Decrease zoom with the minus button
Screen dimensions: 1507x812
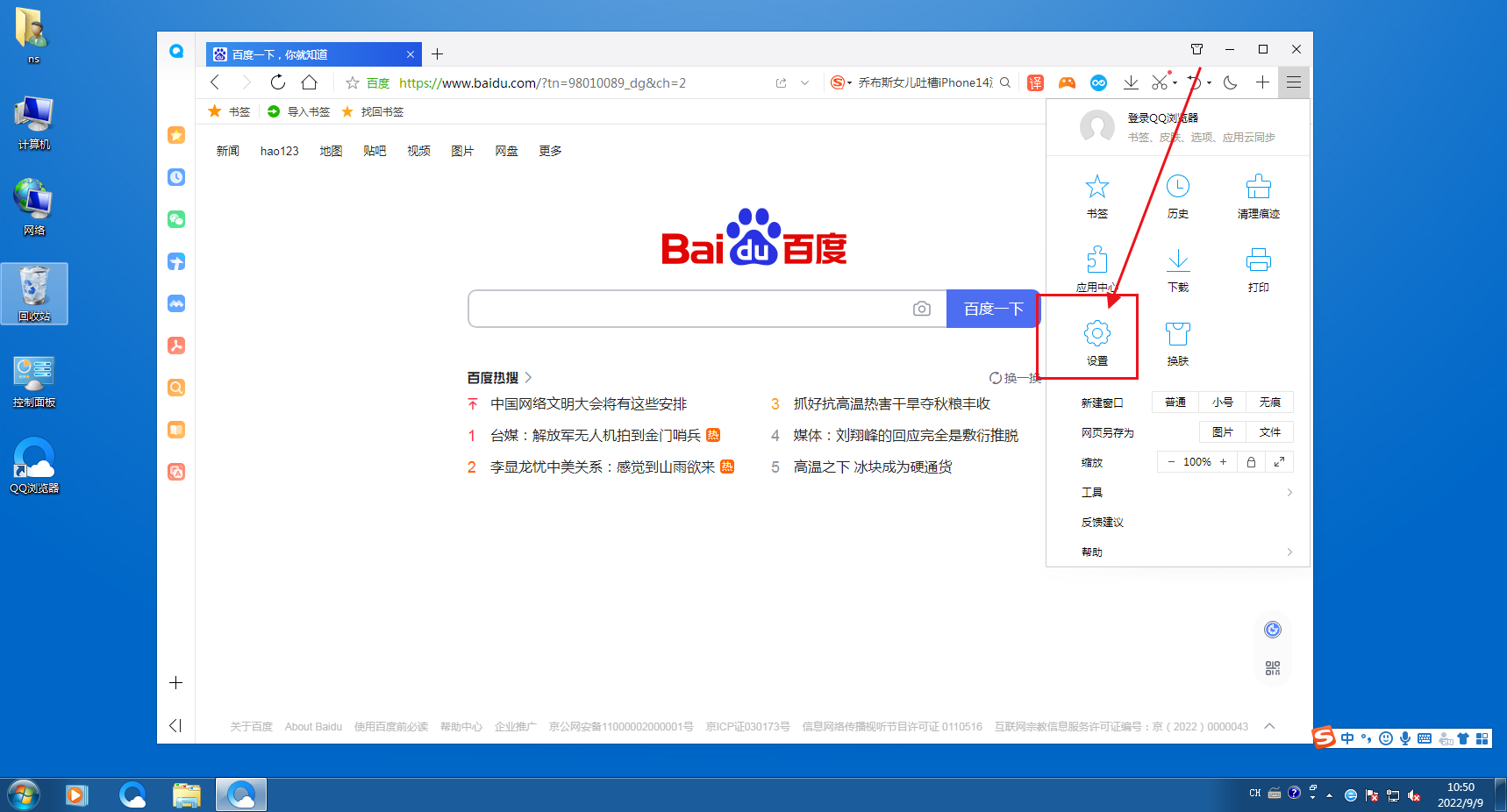(x=1171, y=462)
